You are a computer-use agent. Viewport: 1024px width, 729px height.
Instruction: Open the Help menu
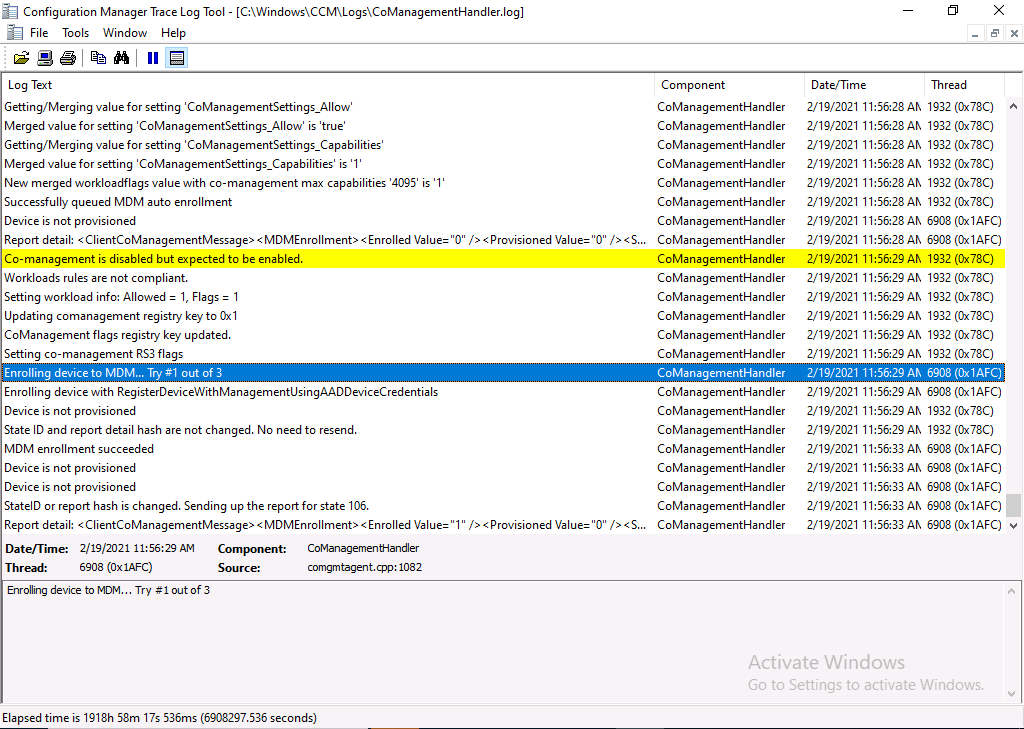point(173,33)
